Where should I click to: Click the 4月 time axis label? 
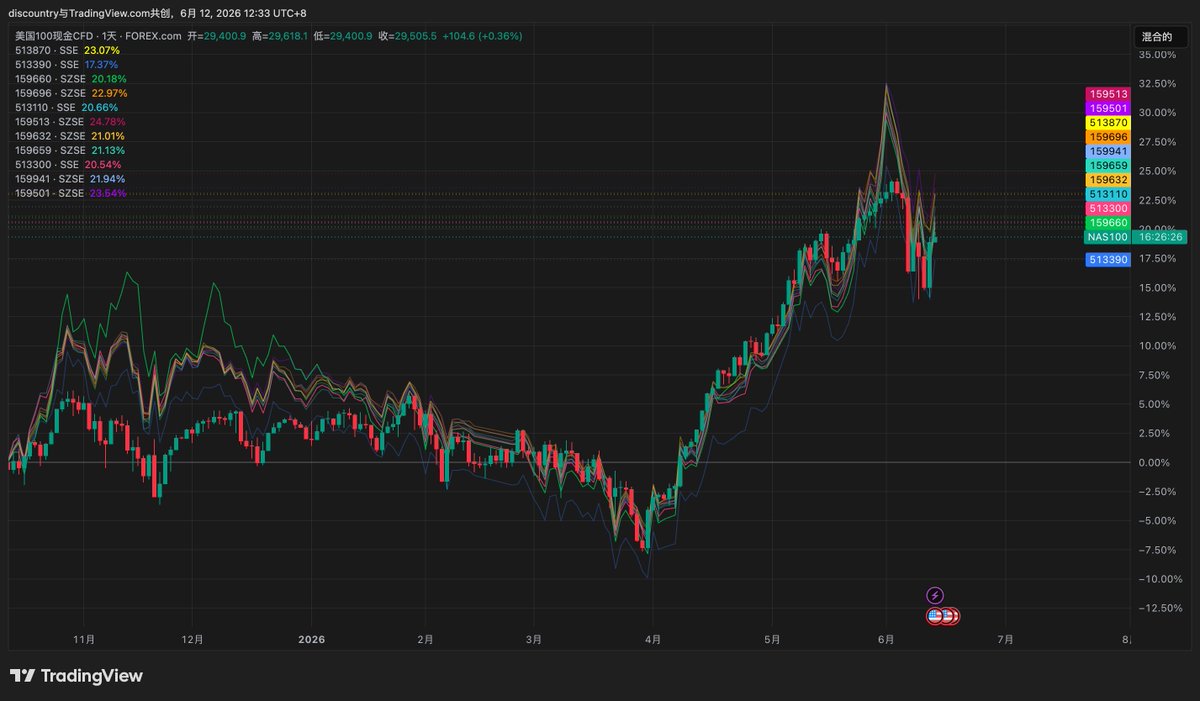click(652, 639)
